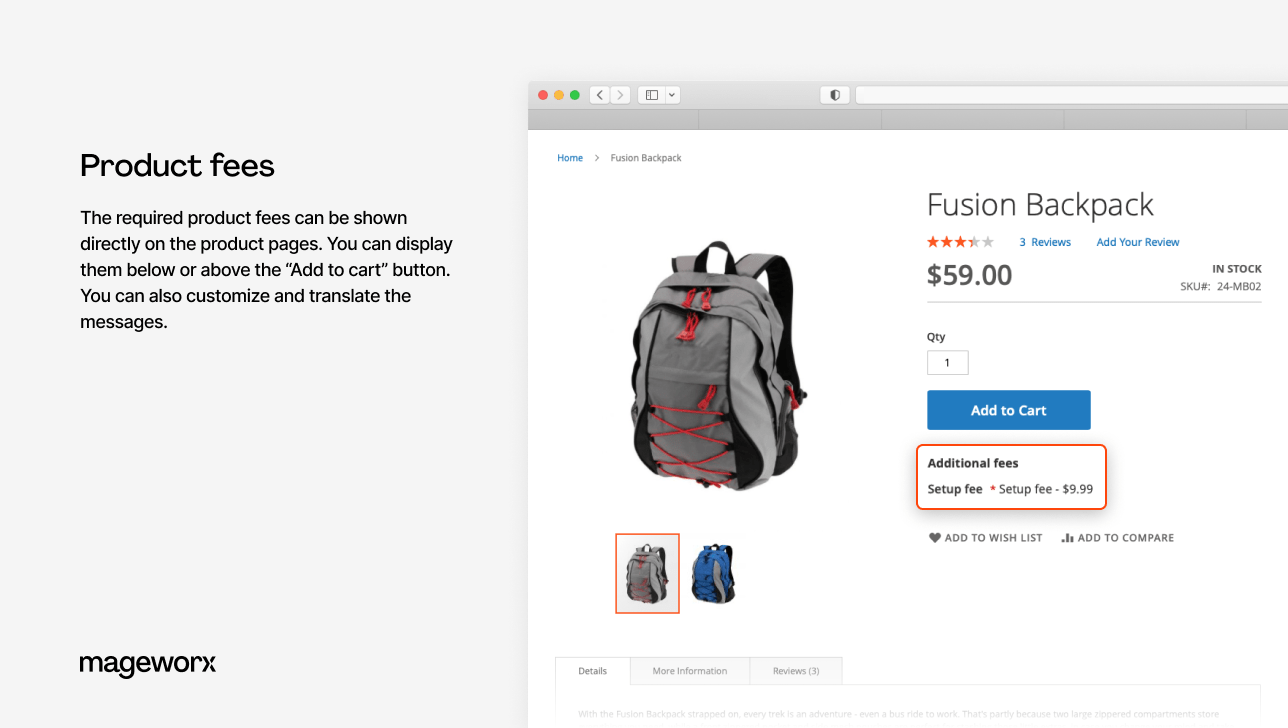Open the Safari sidebar icon

click(x=651, y=94)
